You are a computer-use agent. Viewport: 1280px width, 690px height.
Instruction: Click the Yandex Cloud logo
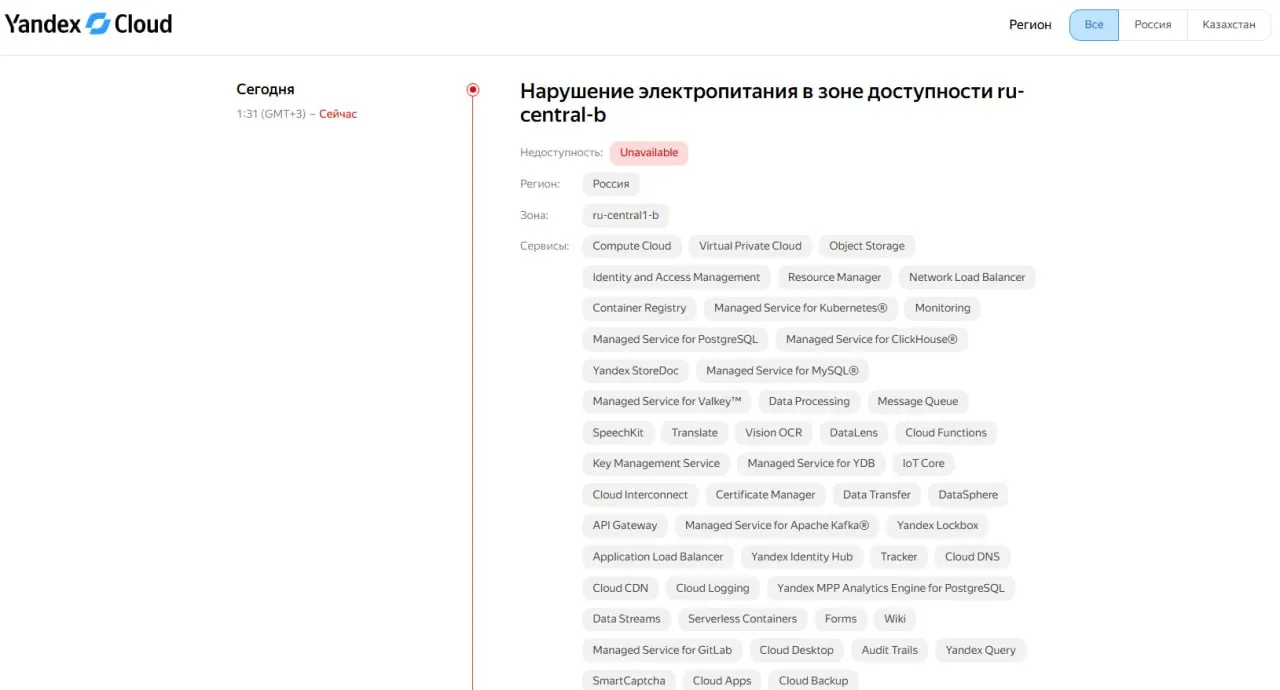click(89, 24)
